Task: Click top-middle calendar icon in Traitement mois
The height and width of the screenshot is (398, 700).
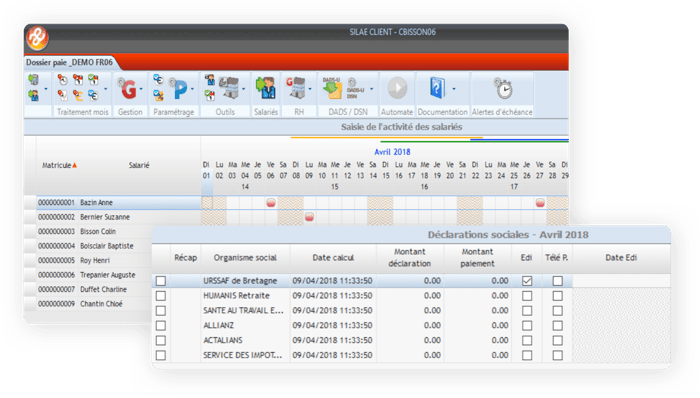Action: [78, 80]
